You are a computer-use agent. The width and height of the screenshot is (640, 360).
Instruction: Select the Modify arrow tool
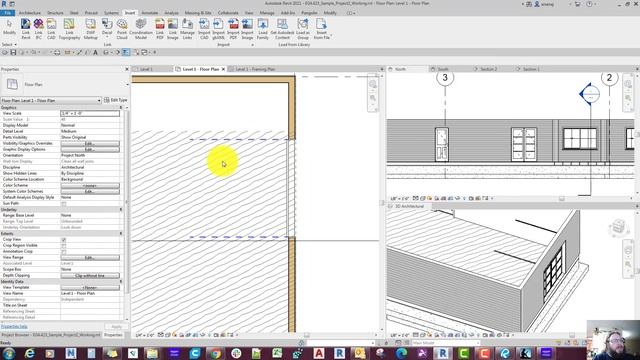click(x=9, y=28)
